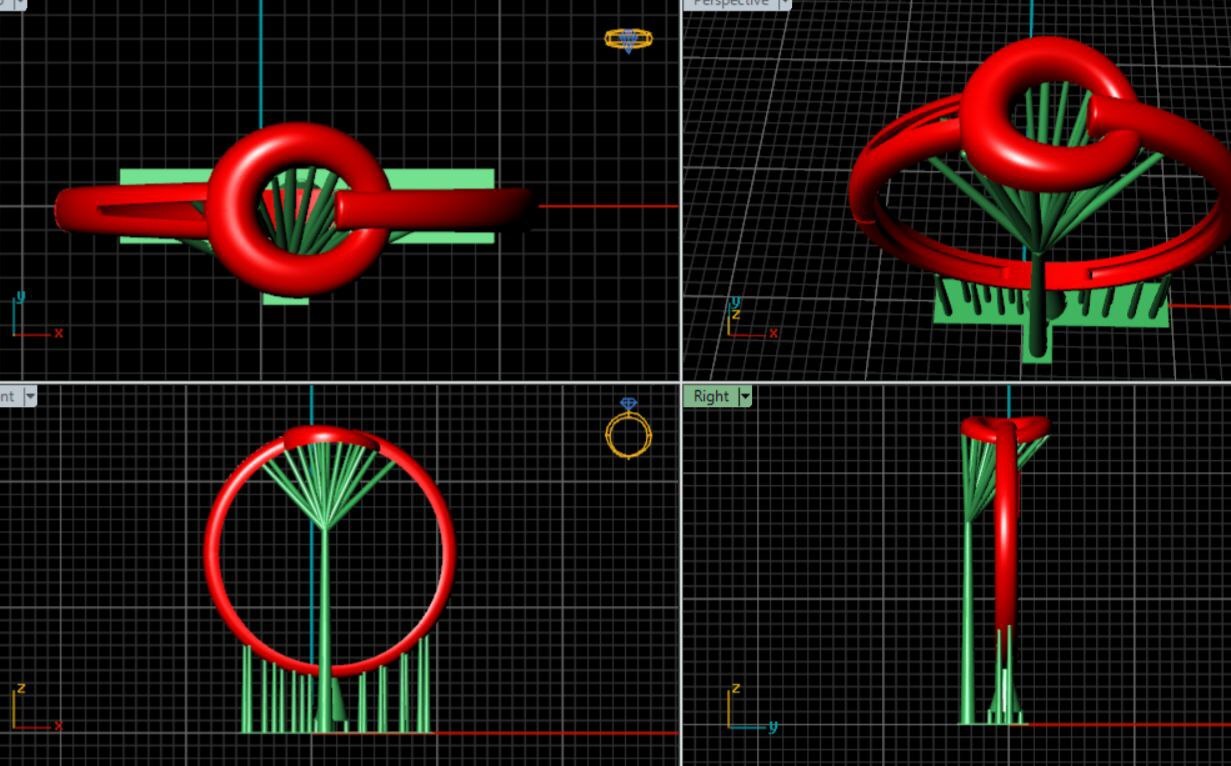
Task: Open the Right viewport dropdown arrow
Action: [x=744, y=396]
